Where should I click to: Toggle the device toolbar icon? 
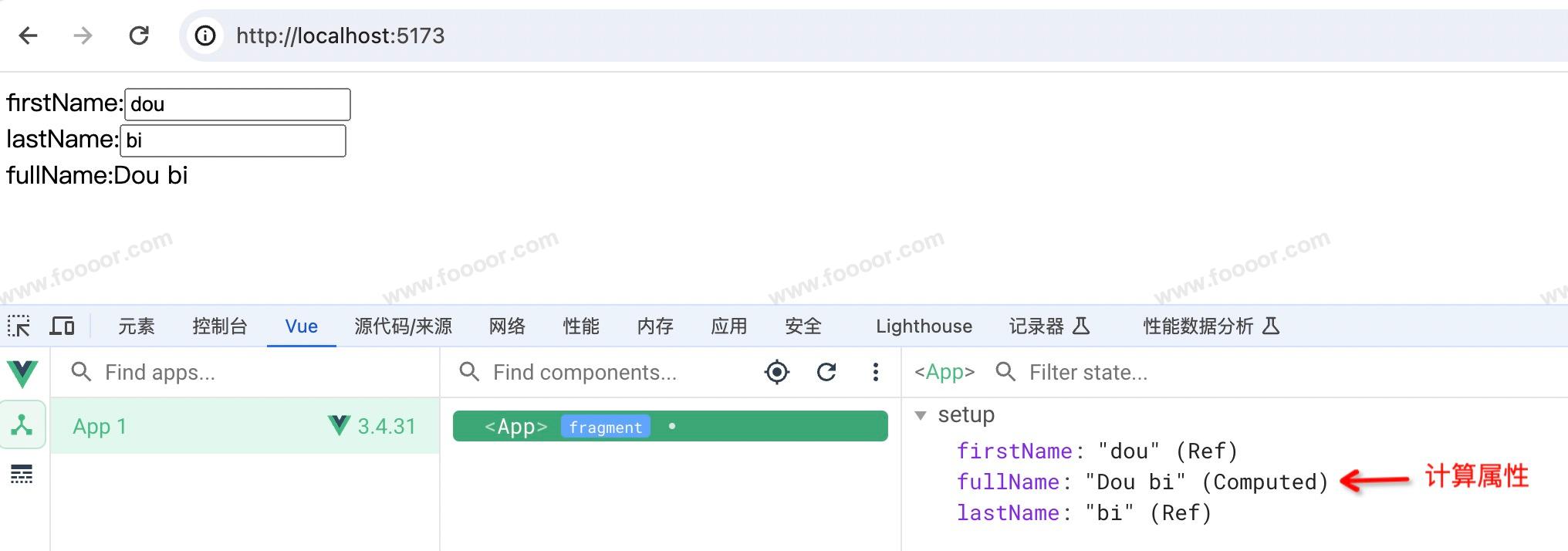[x=62, y=326]
